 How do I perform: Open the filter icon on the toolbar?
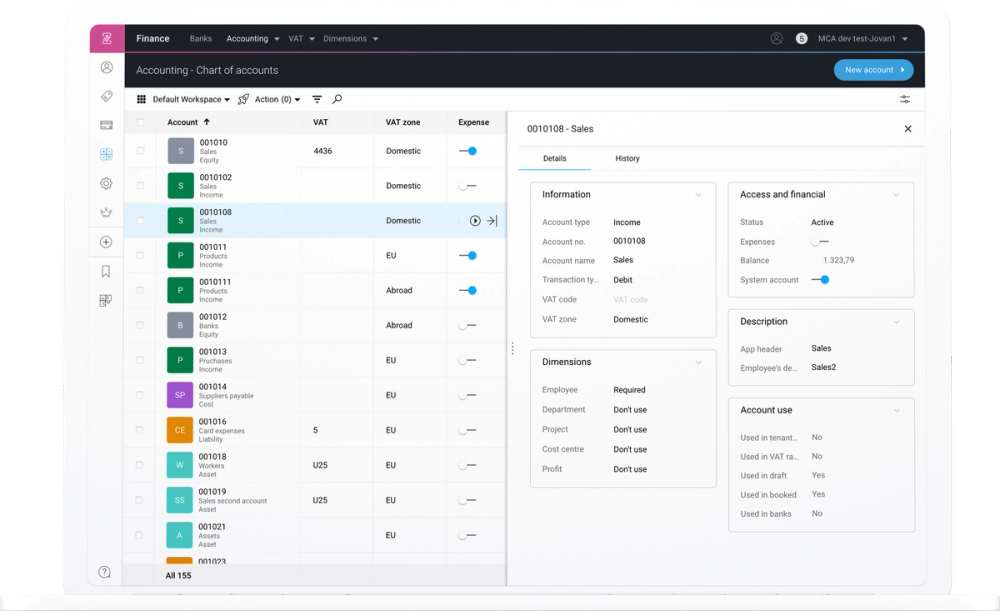(317, 99)
